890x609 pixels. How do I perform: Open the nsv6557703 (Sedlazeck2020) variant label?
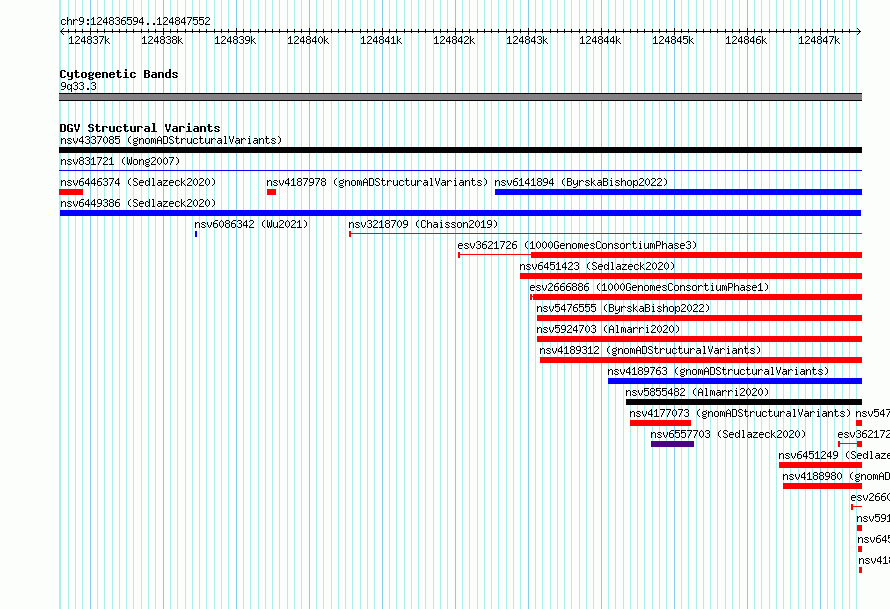[728, 434]
